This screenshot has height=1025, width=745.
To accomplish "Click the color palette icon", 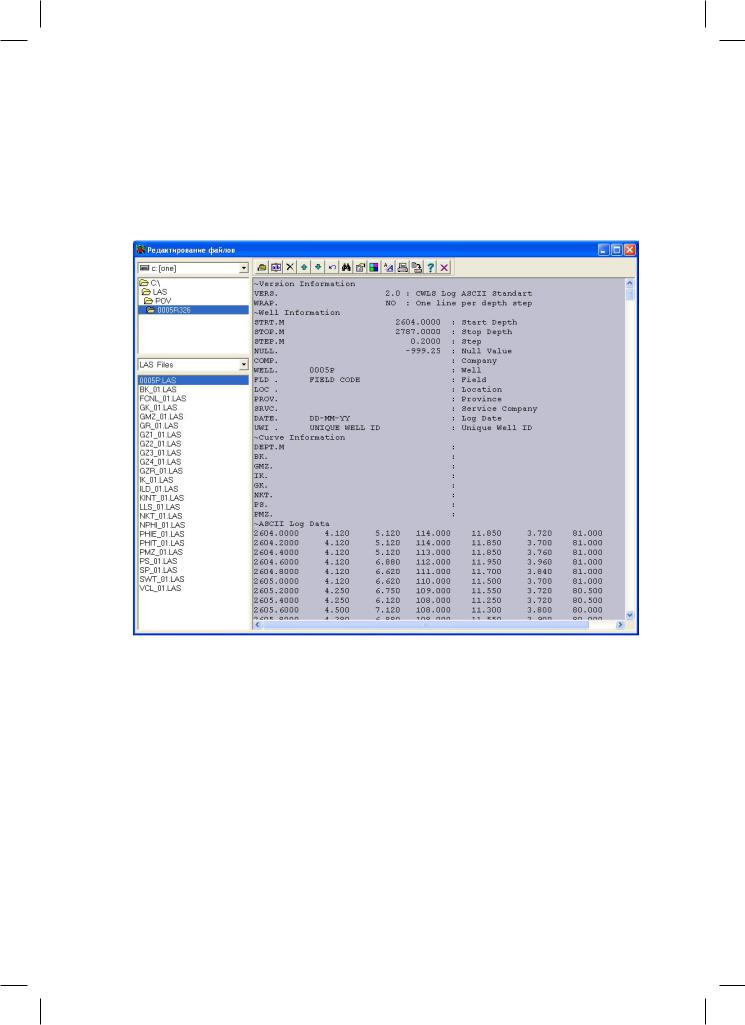I will [374, 267].
